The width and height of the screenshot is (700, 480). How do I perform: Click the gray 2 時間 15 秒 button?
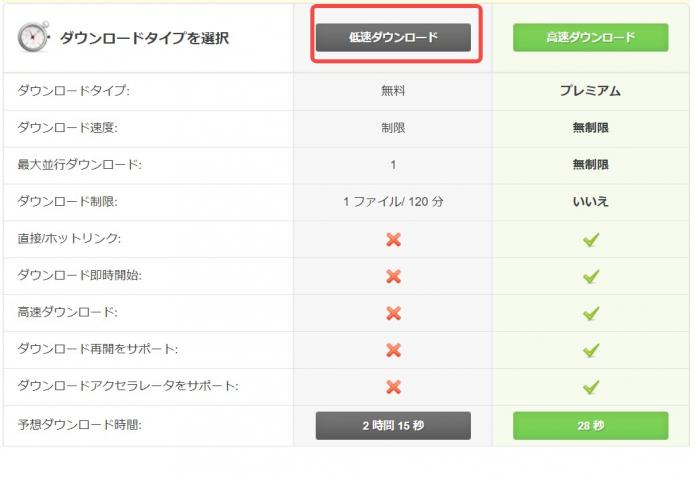point(393,425)
